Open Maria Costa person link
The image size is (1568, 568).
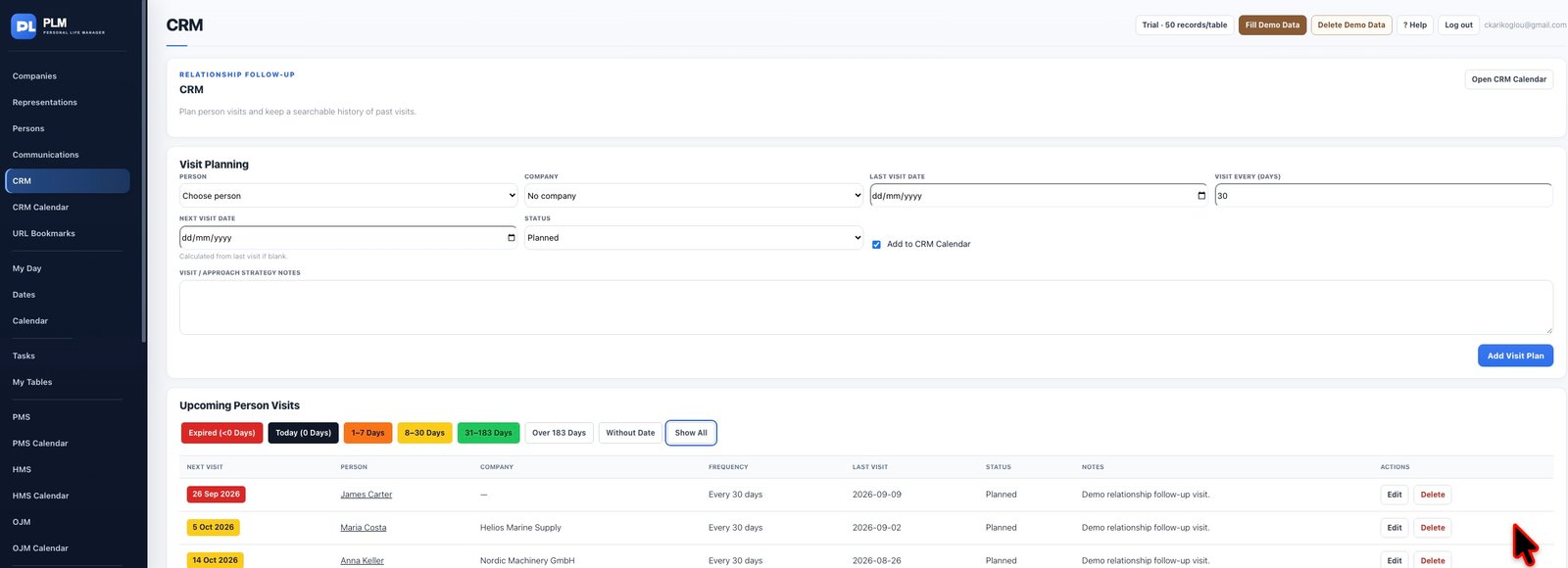coord(364,528)
